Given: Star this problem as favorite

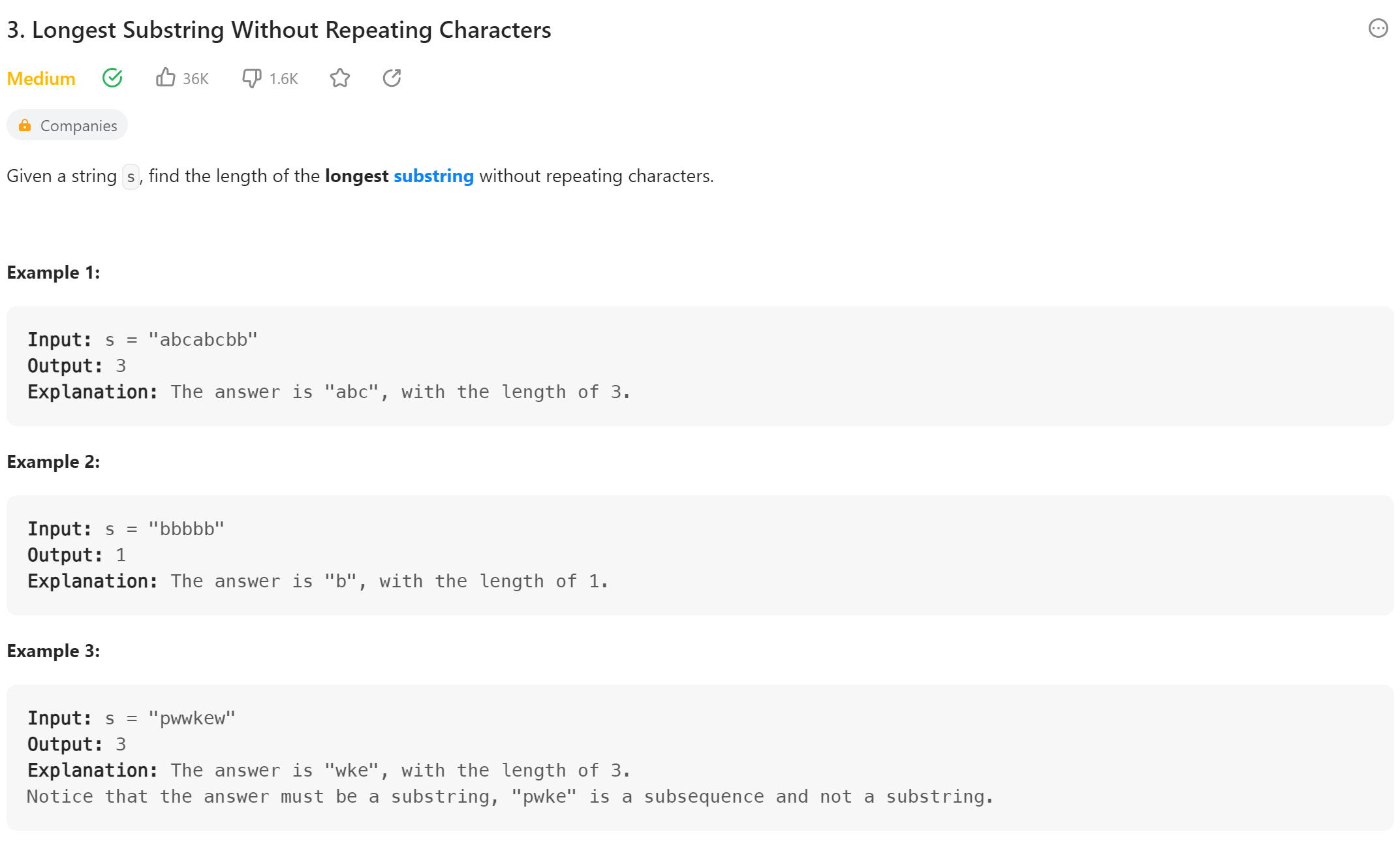Looking at the screenshot, I should (x=339, y=78).
